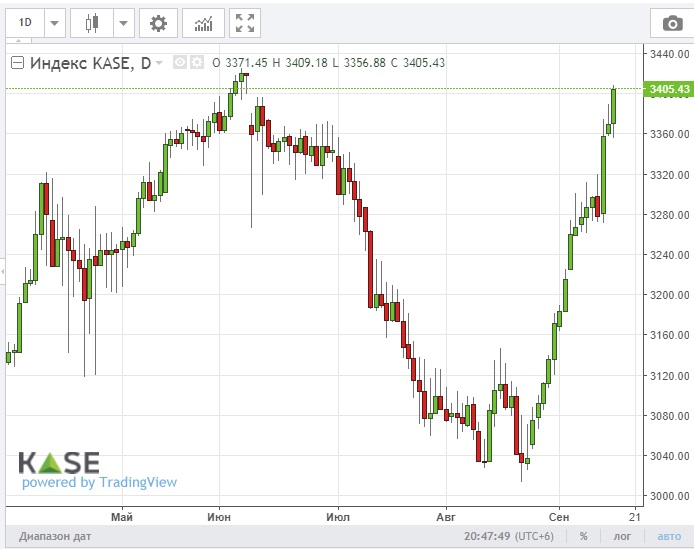Take a chart snapshot with camera icon

point(672,23)
